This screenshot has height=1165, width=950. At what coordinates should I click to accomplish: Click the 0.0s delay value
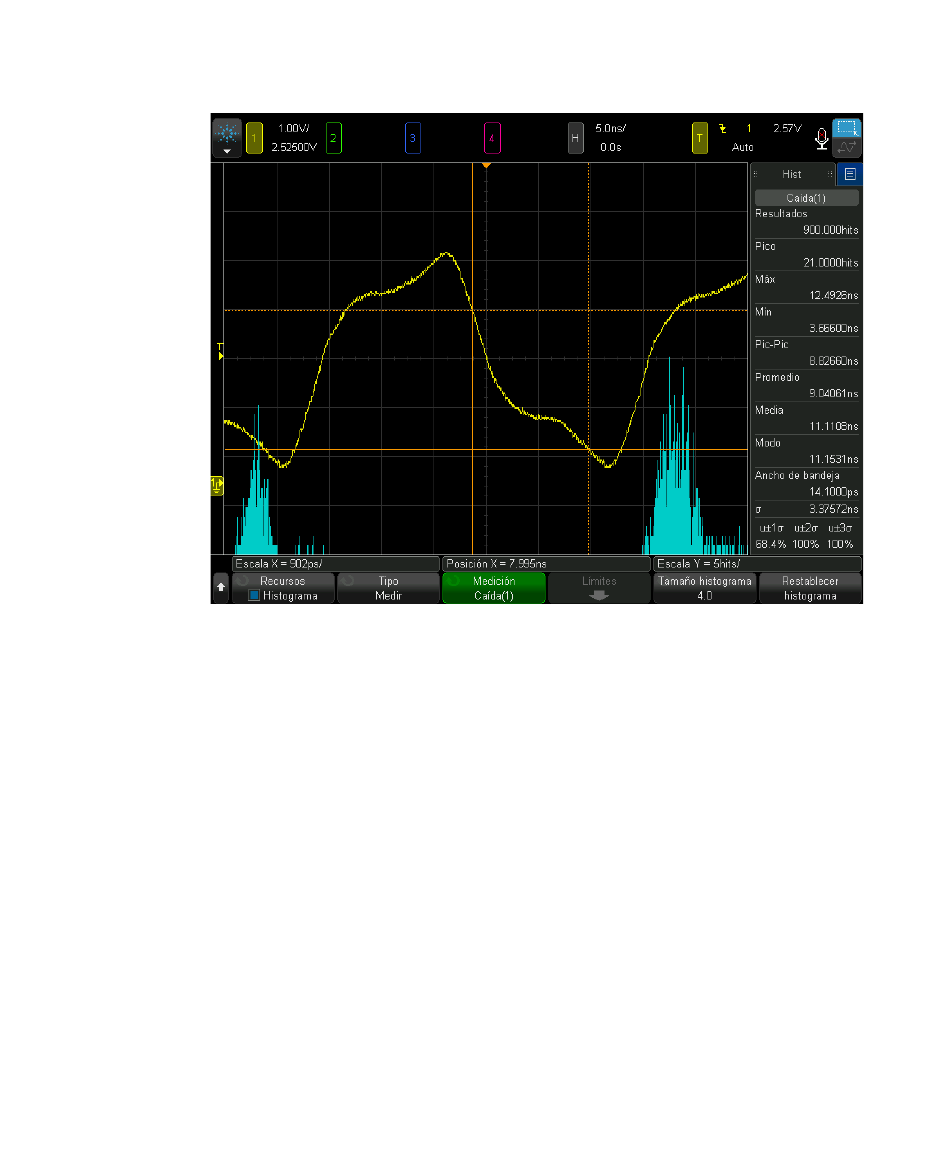[x=611, y=147]
